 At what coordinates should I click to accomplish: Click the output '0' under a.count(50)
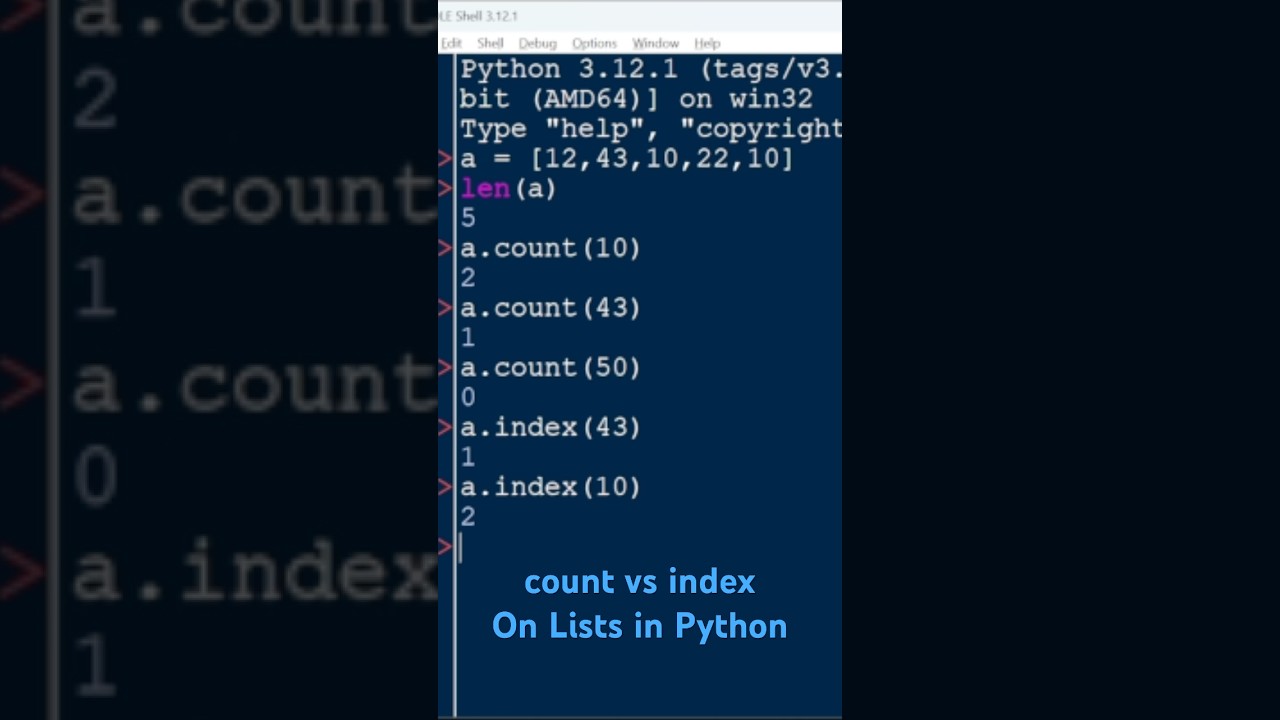[468, 398]
